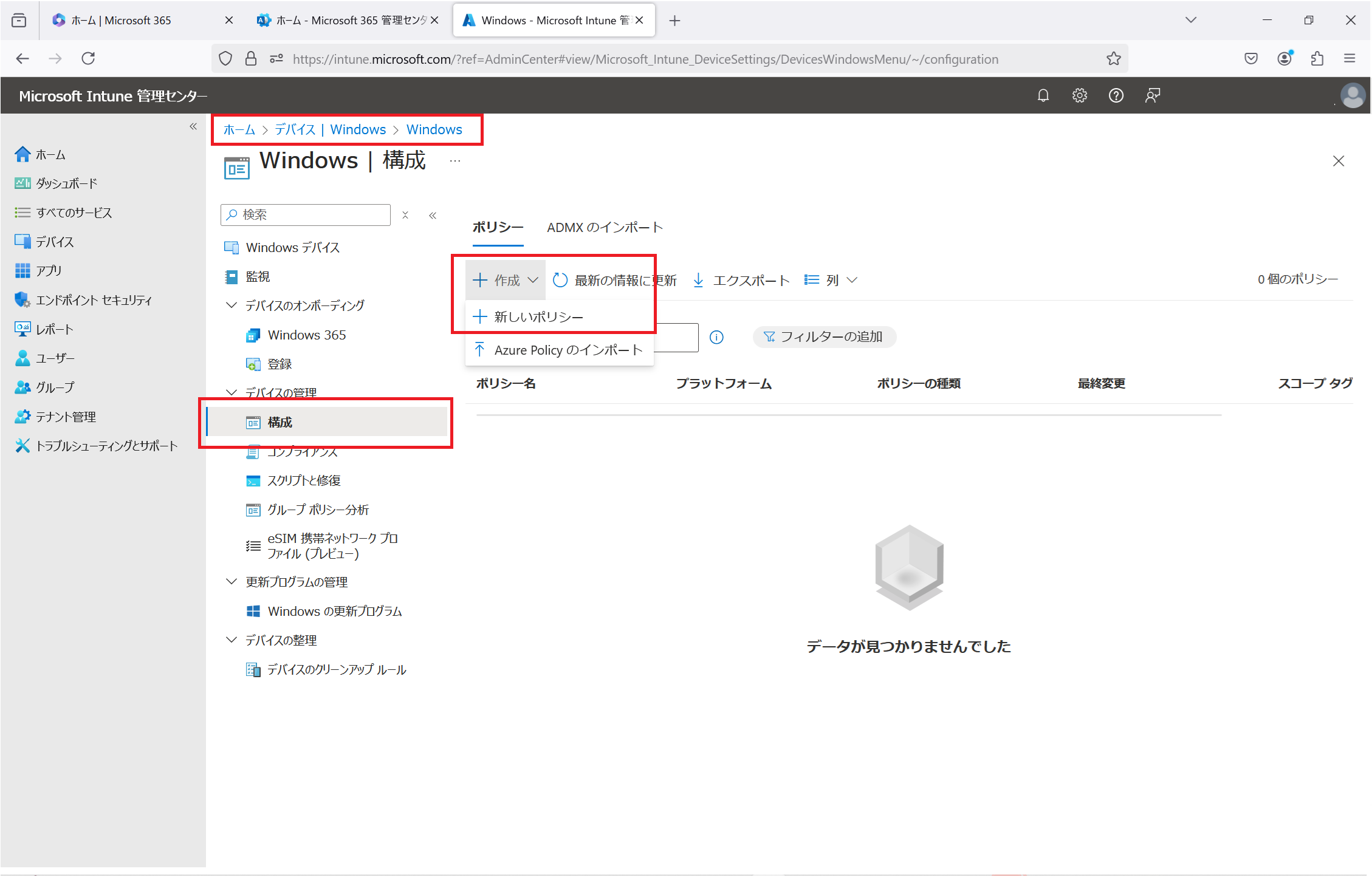Collapse the 更新プログラムの管理 section

click(231, 582)
